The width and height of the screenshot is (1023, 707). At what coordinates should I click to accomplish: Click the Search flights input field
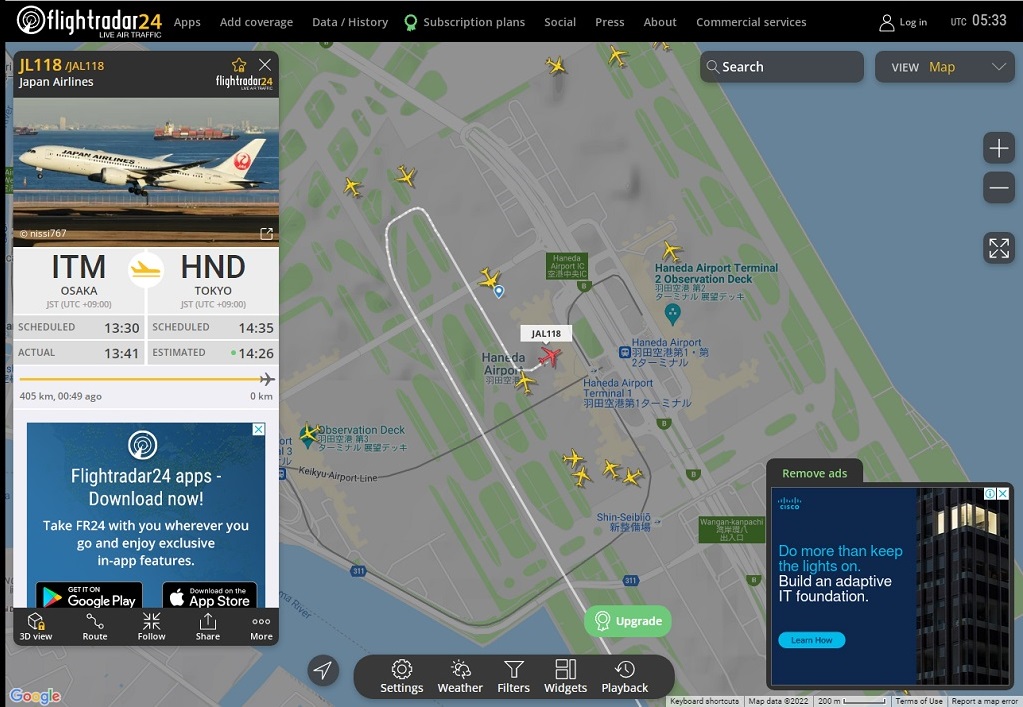tap(782, 67)
